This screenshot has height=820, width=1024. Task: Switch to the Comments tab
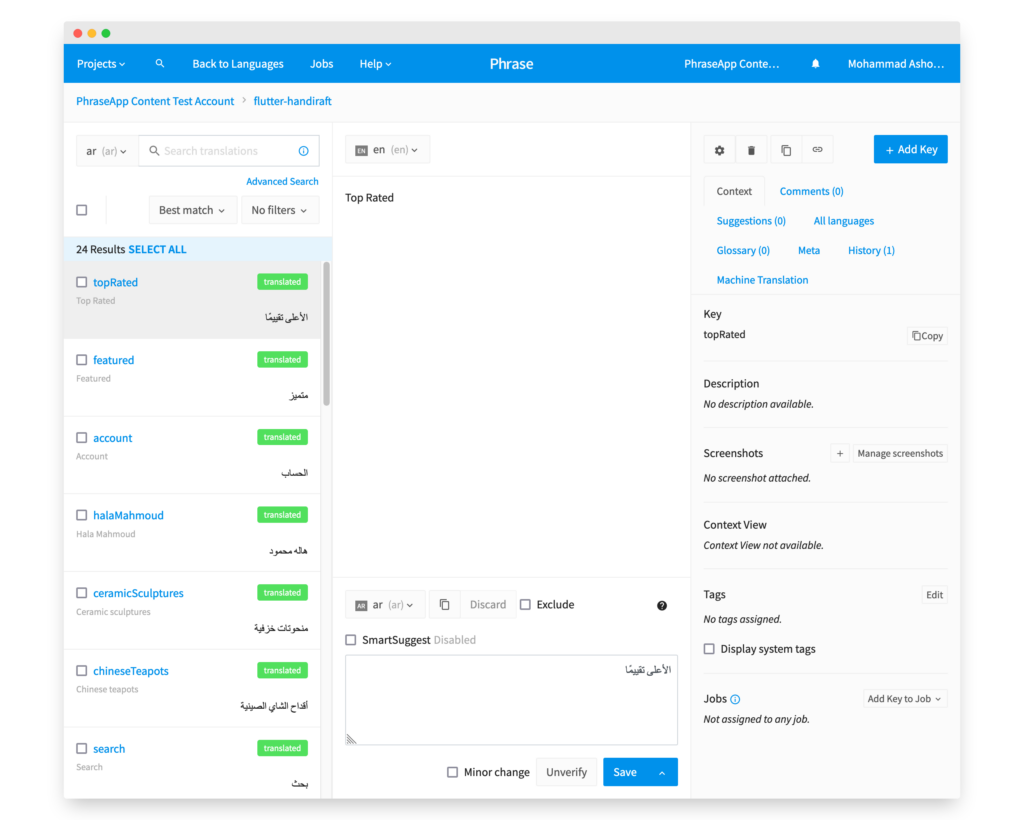click(x=811, y=190)
